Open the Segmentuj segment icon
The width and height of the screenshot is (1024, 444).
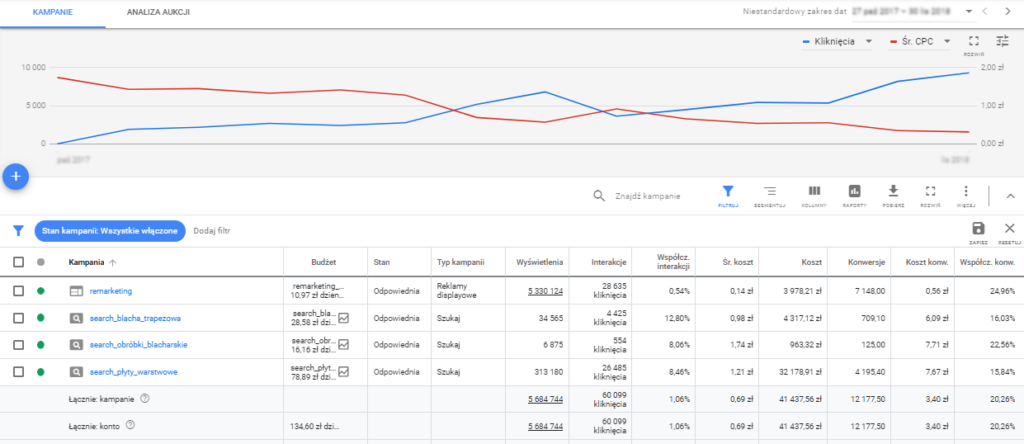pyautogui.click(x=770, y=191)
